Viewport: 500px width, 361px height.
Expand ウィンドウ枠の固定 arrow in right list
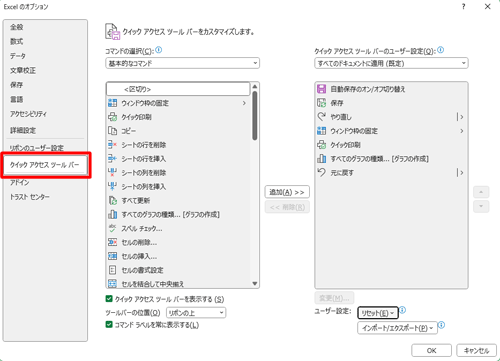point(462,131)
